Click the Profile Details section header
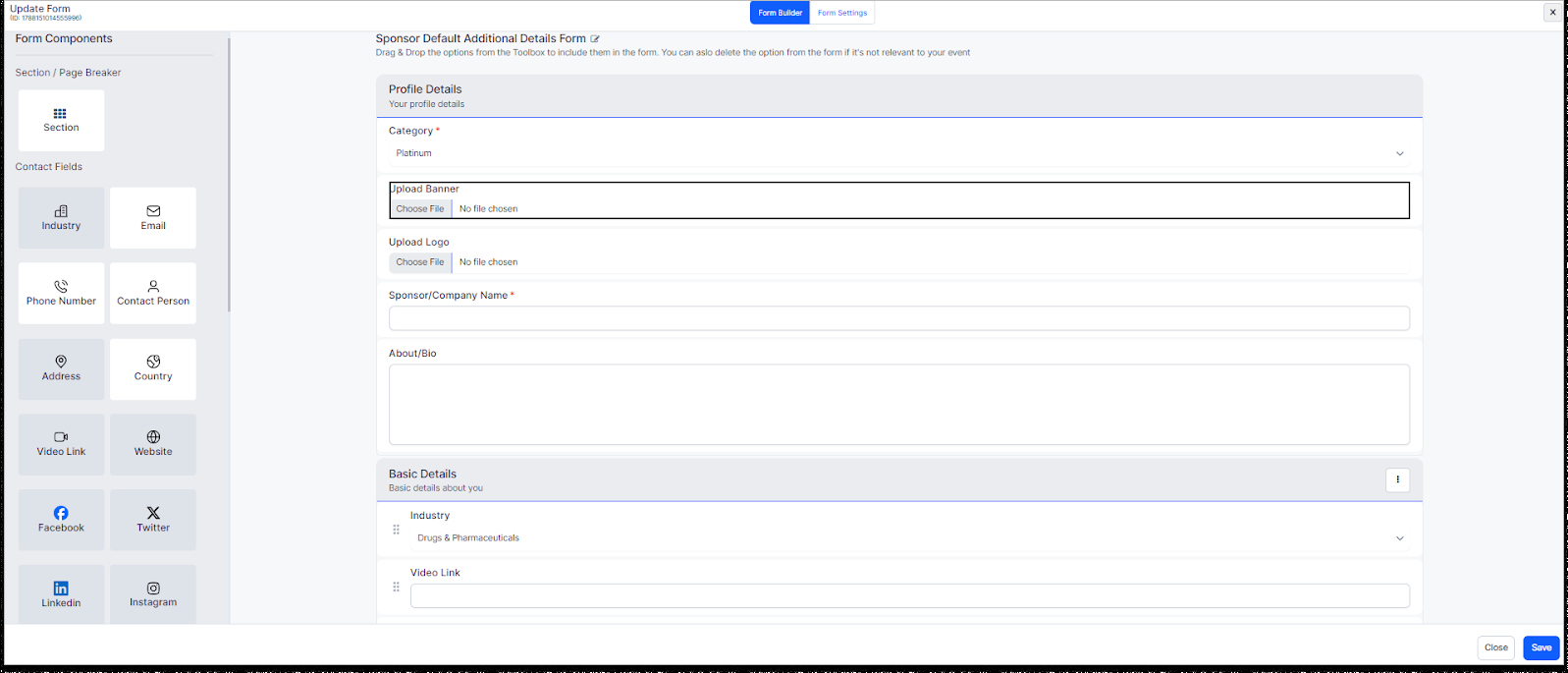Screen dimensions: 1568x673 click(x=899, y=95)
